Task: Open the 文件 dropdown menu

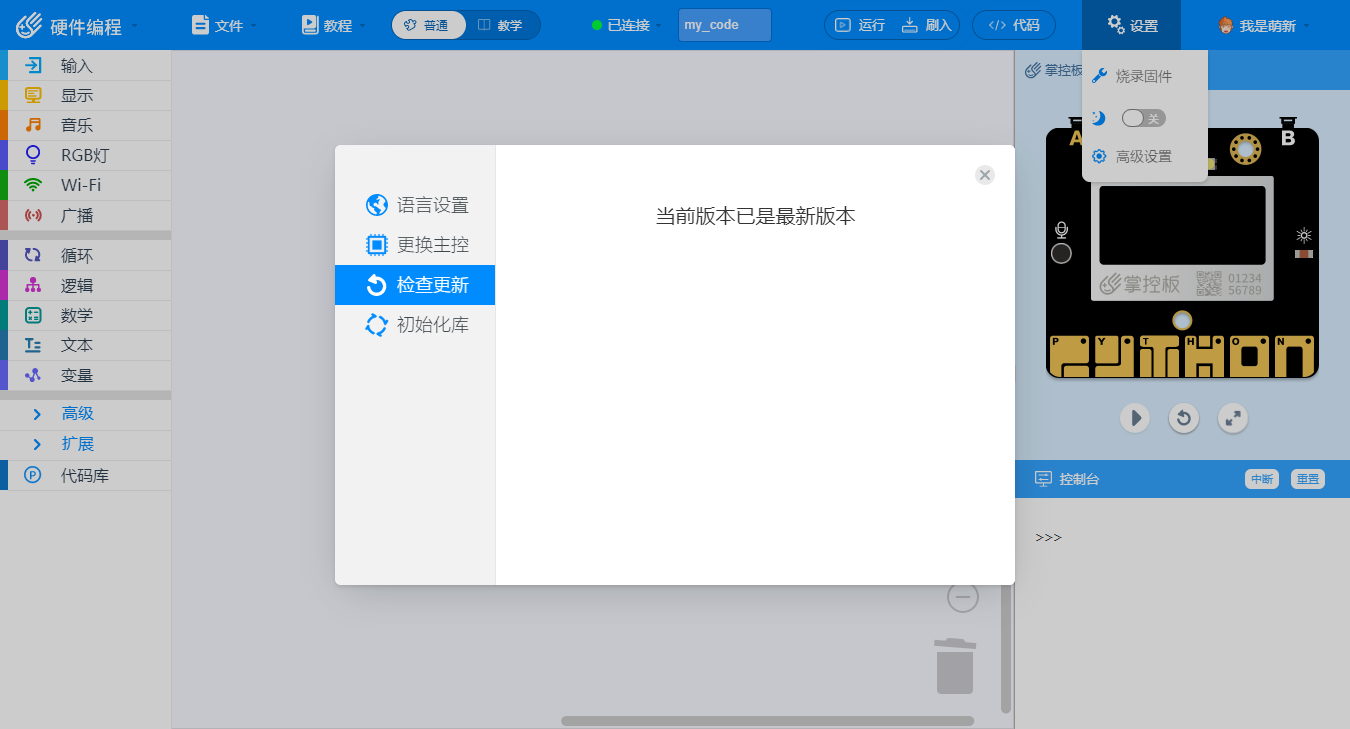Action: coord(224,25)
